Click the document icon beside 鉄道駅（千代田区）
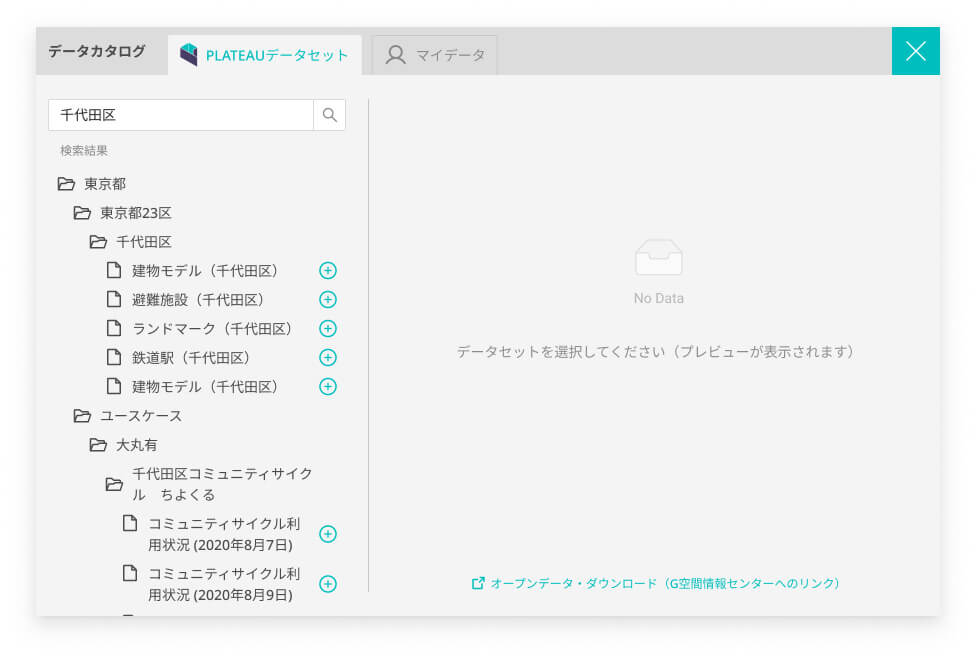The image size is (976, 661). pos(114,357)
